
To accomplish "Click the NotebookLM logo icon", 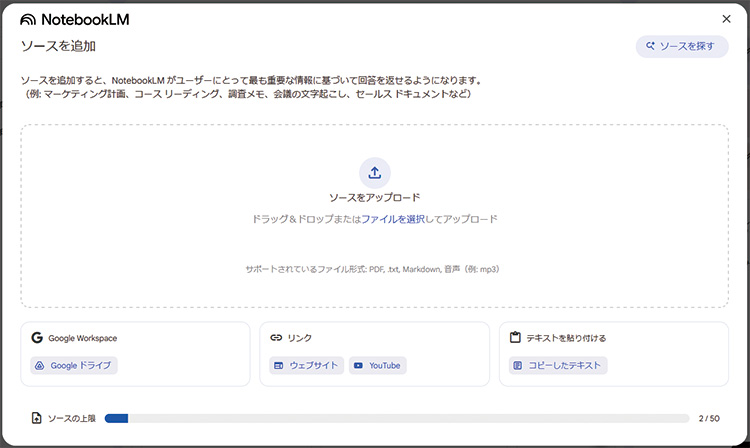I will (x=28, y=19).
